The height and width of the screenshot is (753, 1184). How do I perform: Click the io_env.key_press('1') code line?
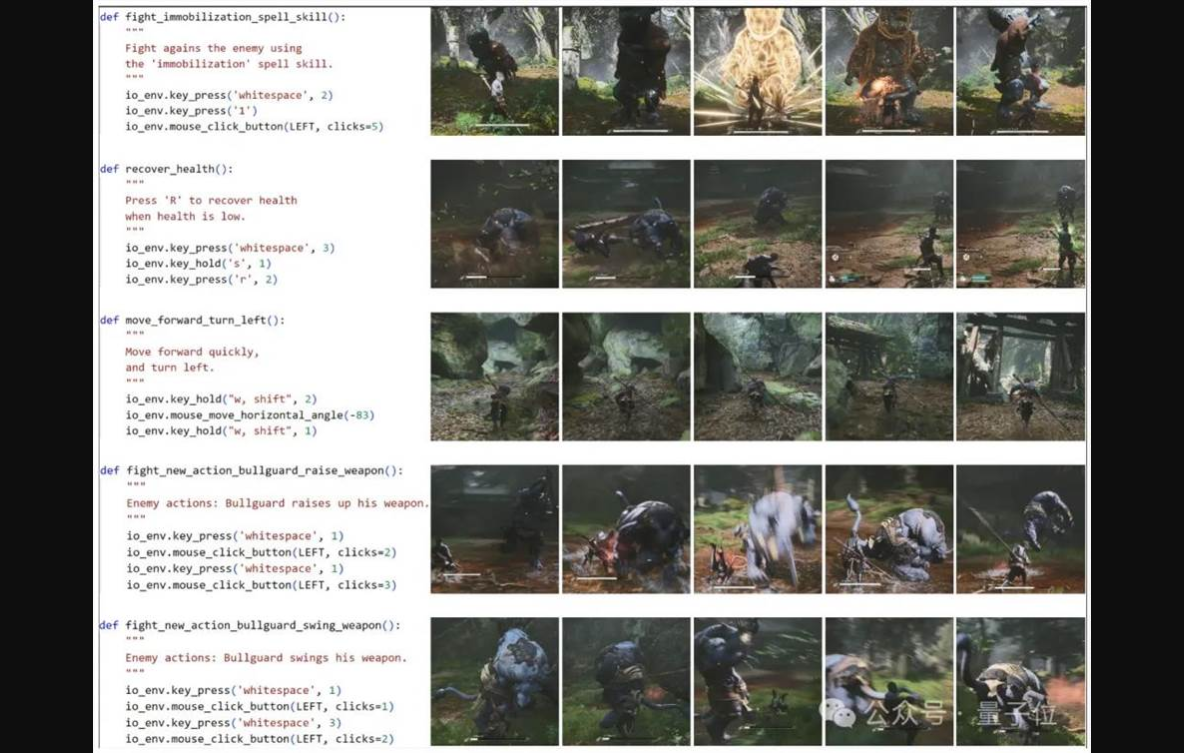click(x=191, y=111)
